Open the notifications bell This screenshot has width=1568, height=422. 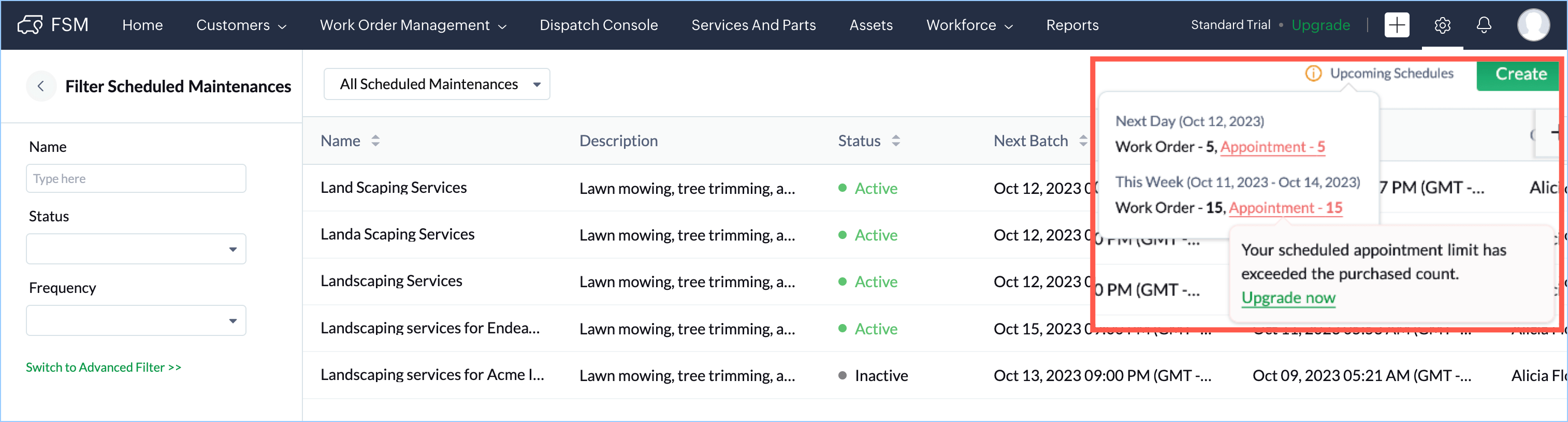tap(1484, 25)
